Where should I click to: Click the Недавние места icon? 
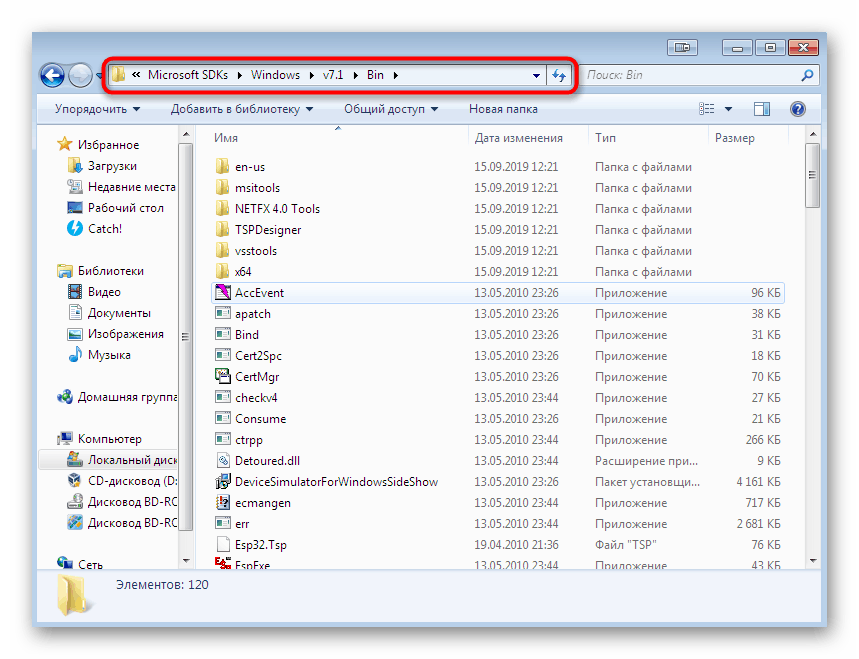(x=75, y=186)
